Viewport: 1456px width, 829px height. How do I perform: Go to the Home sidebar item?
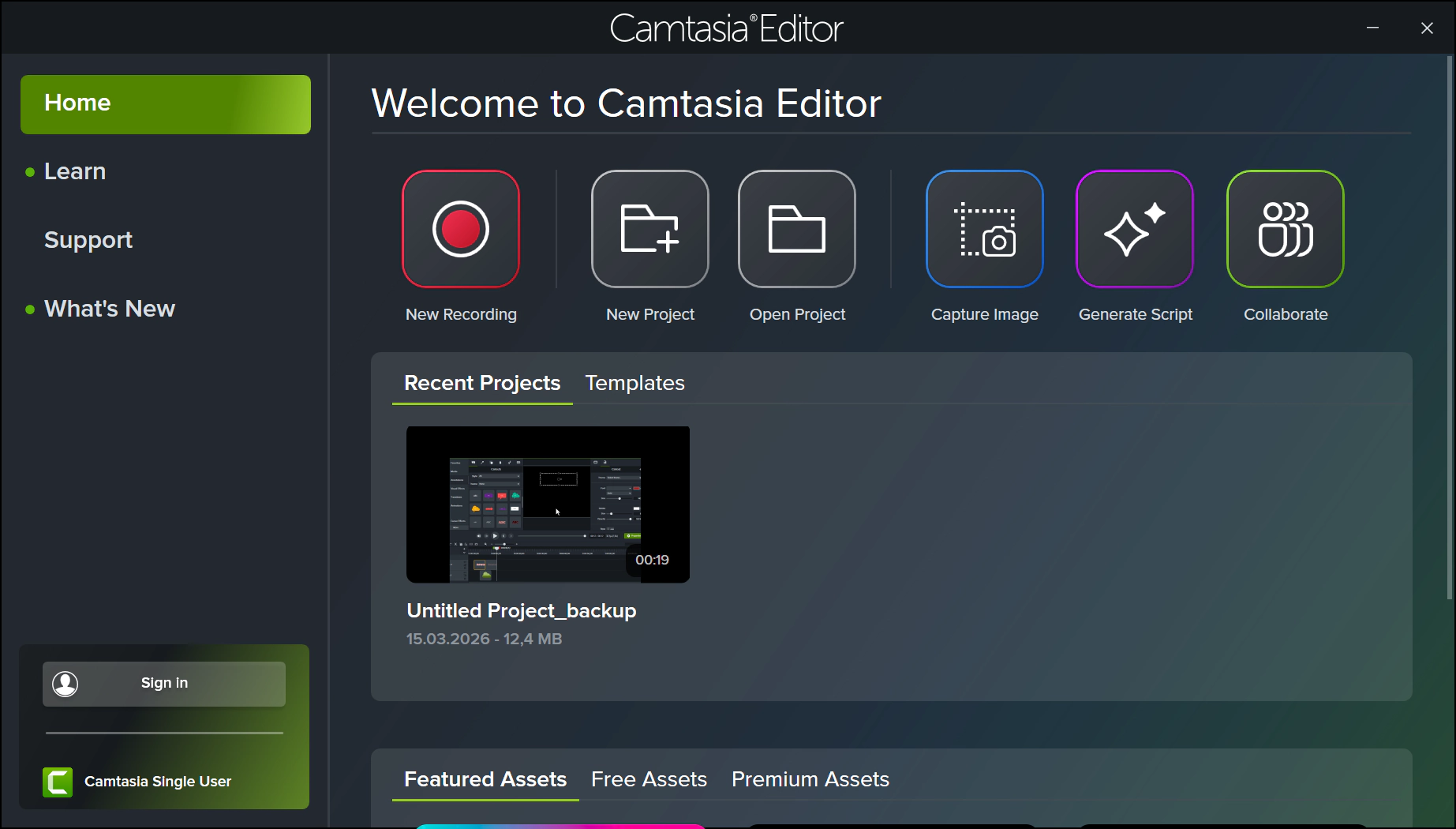point(166,104)
